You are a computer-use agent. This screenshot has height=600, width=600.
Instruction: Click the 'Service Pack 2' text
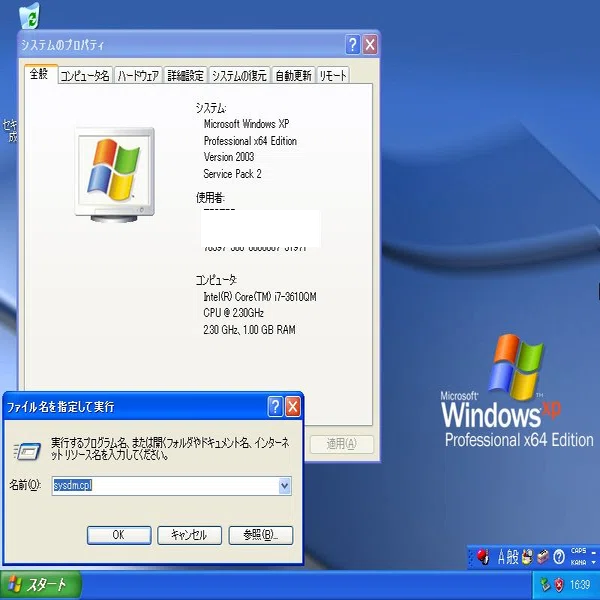(x=232, y=174)
